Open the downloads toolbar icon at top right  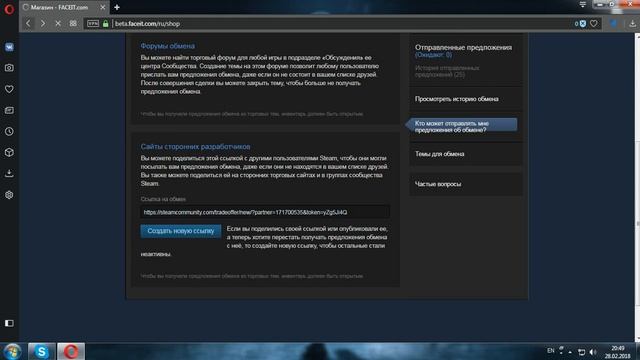click(632, 24)
